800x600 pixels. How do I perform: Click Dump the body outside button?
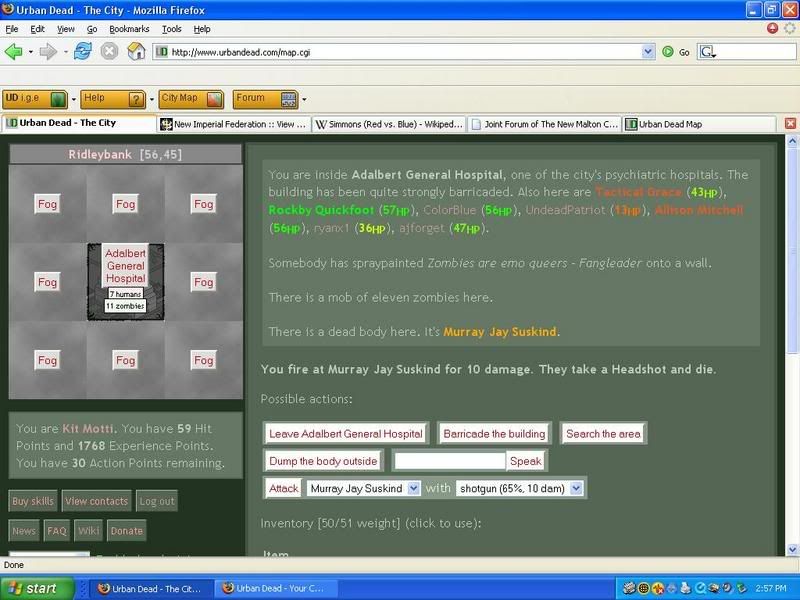(x=323, y=461)
